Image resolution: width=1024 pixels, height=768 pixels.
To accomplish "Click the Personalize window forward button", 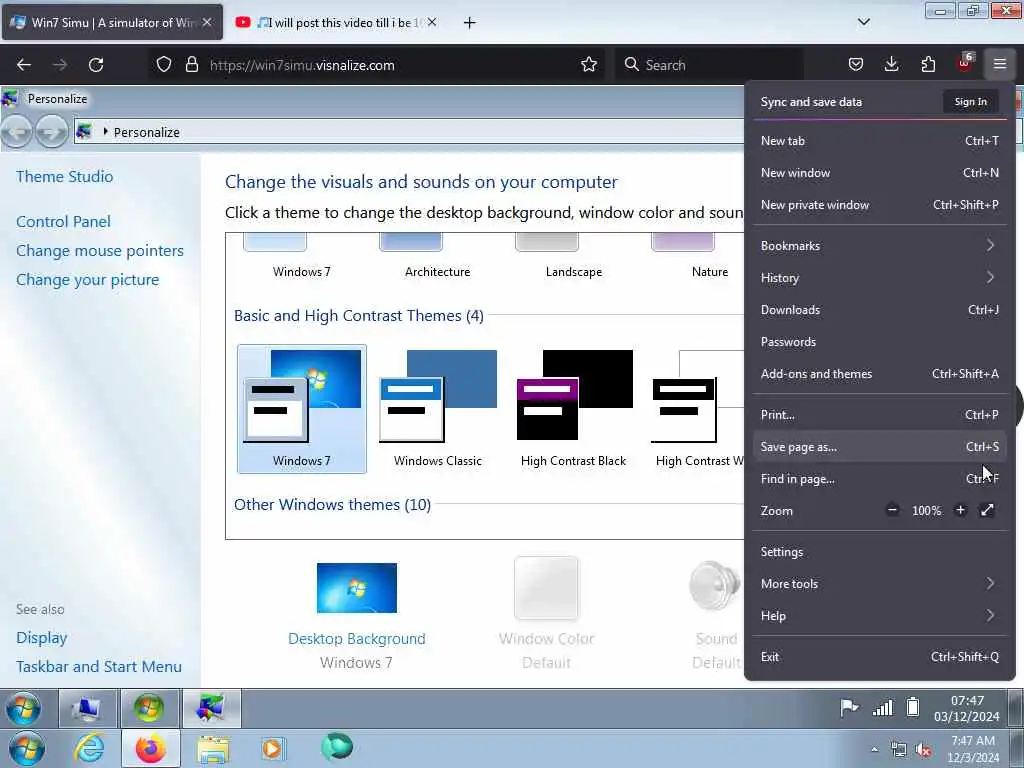I will tap(52, 132).
